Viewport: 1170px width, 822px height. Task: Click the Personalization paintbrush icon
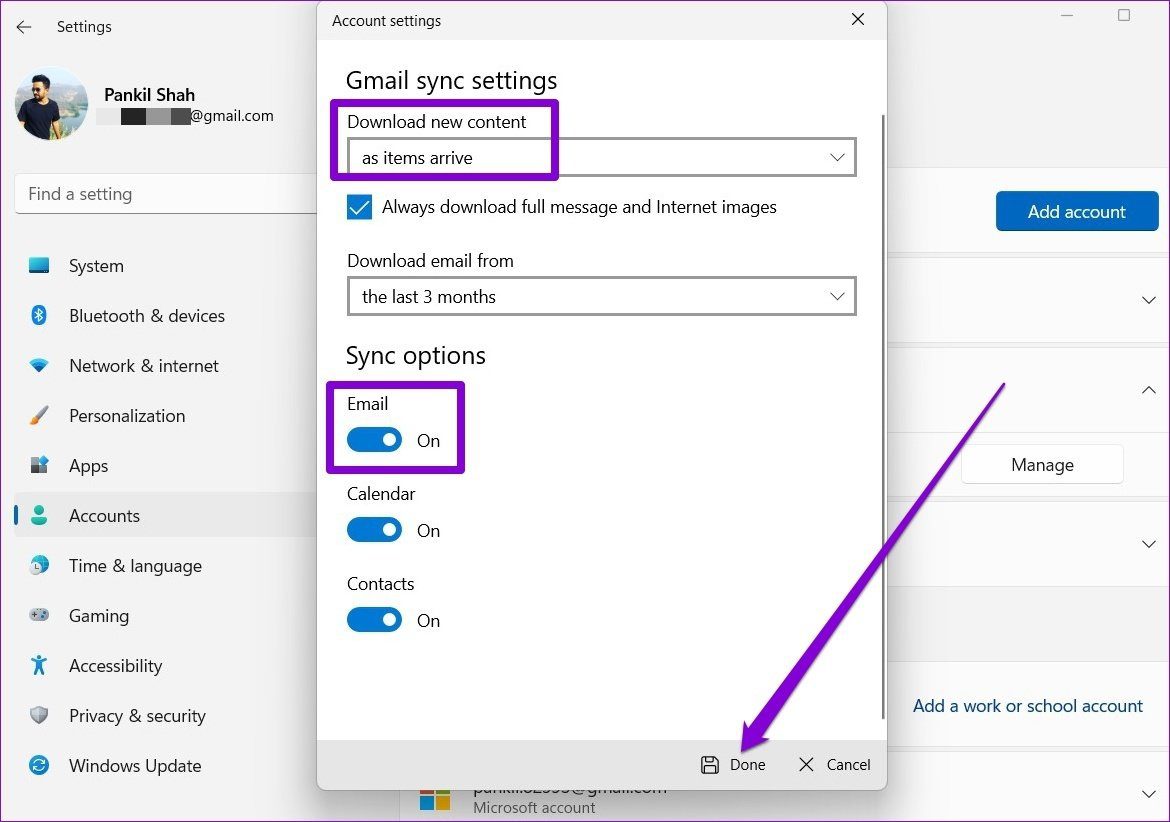click(x=39, y=415)
